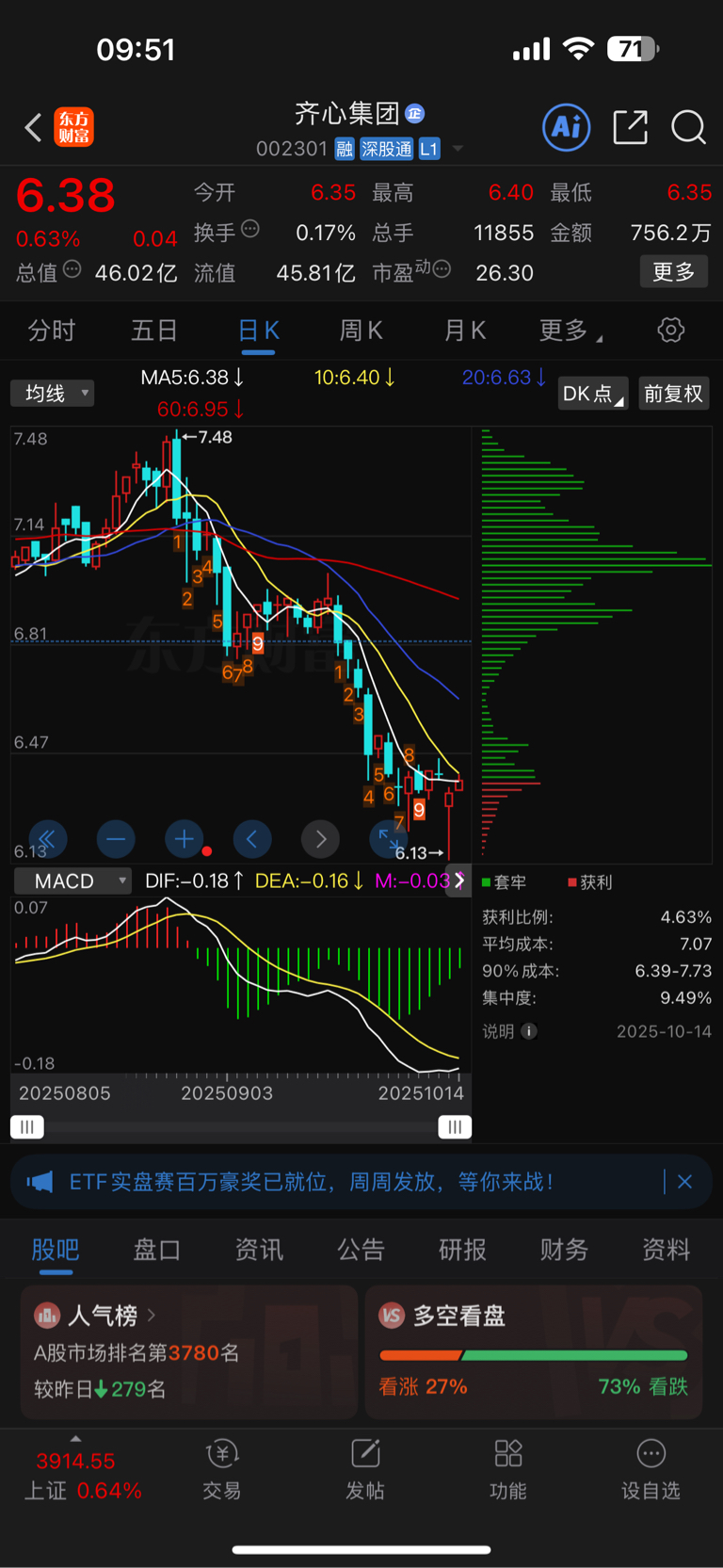Image resolution: width=723 pixels, height=1568 pixels.
Task: Open the Ai assistant icon
Action: pyautogui.click(x=567, y=126)
